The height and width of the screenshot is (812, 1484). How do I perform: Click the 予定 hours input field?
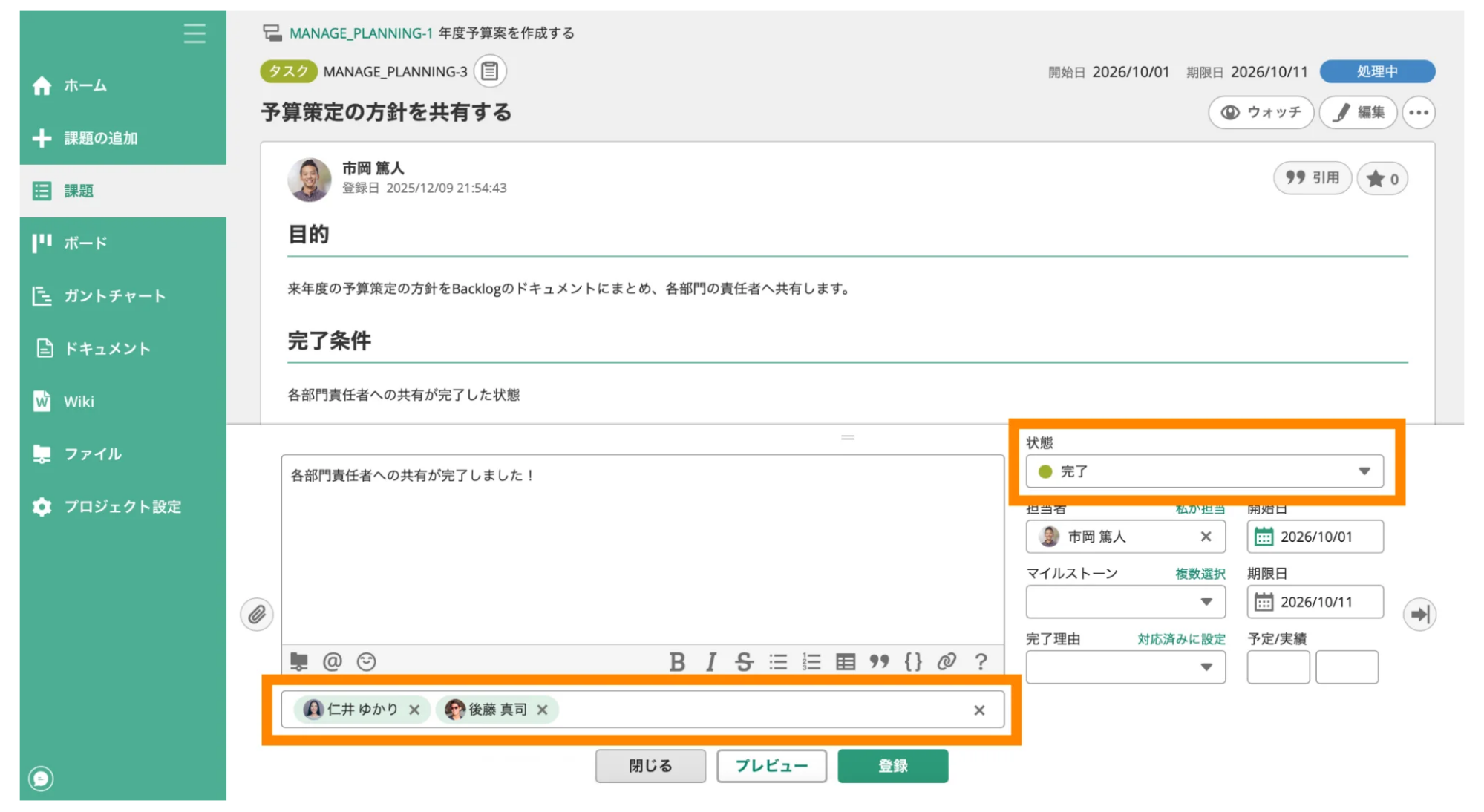(1278, 667)
